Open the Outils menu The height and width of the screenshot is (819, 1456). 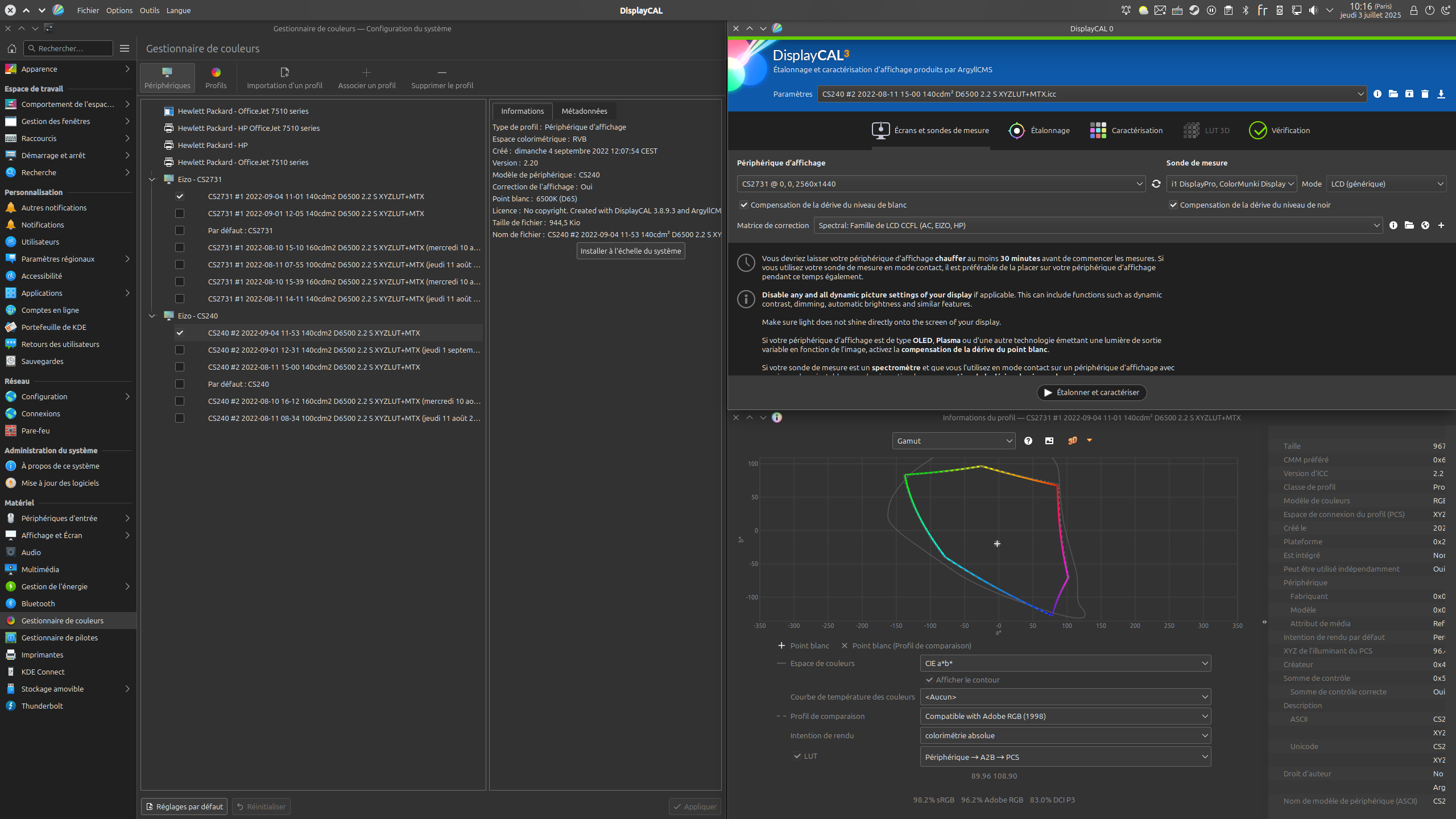[x=150, y=10]
